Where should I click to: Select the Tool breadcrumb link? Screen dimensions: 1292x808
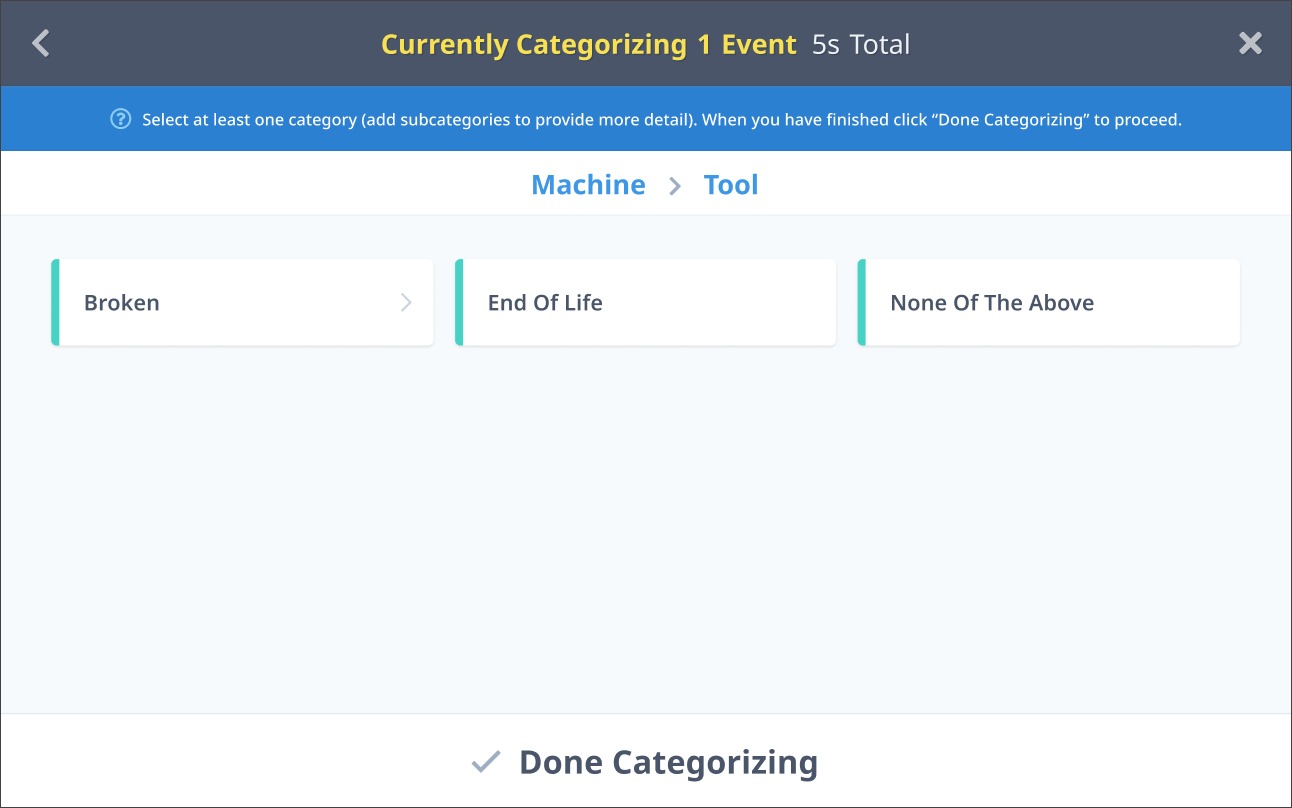(x=731, y=185)
